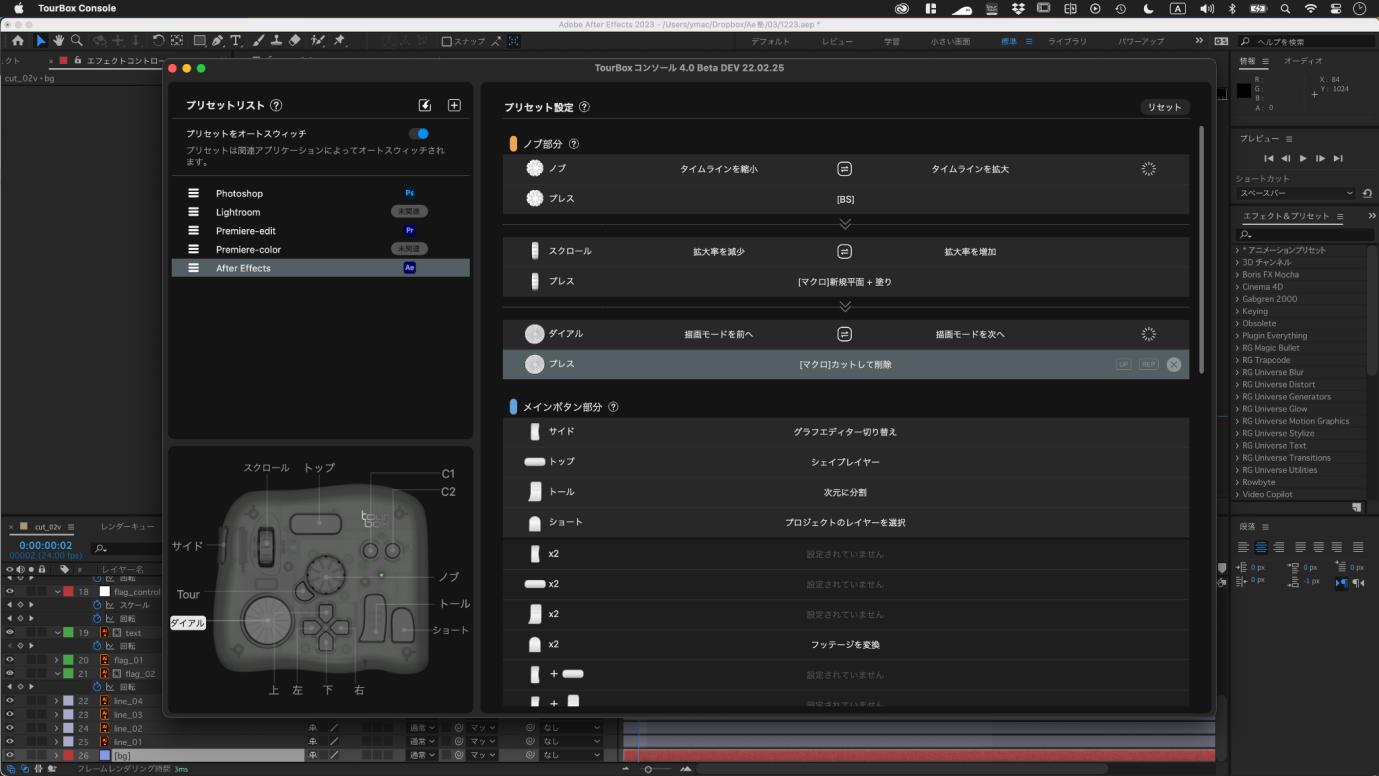
Task: Toggle stopwatch for スケール property
Action: point(98,605)
